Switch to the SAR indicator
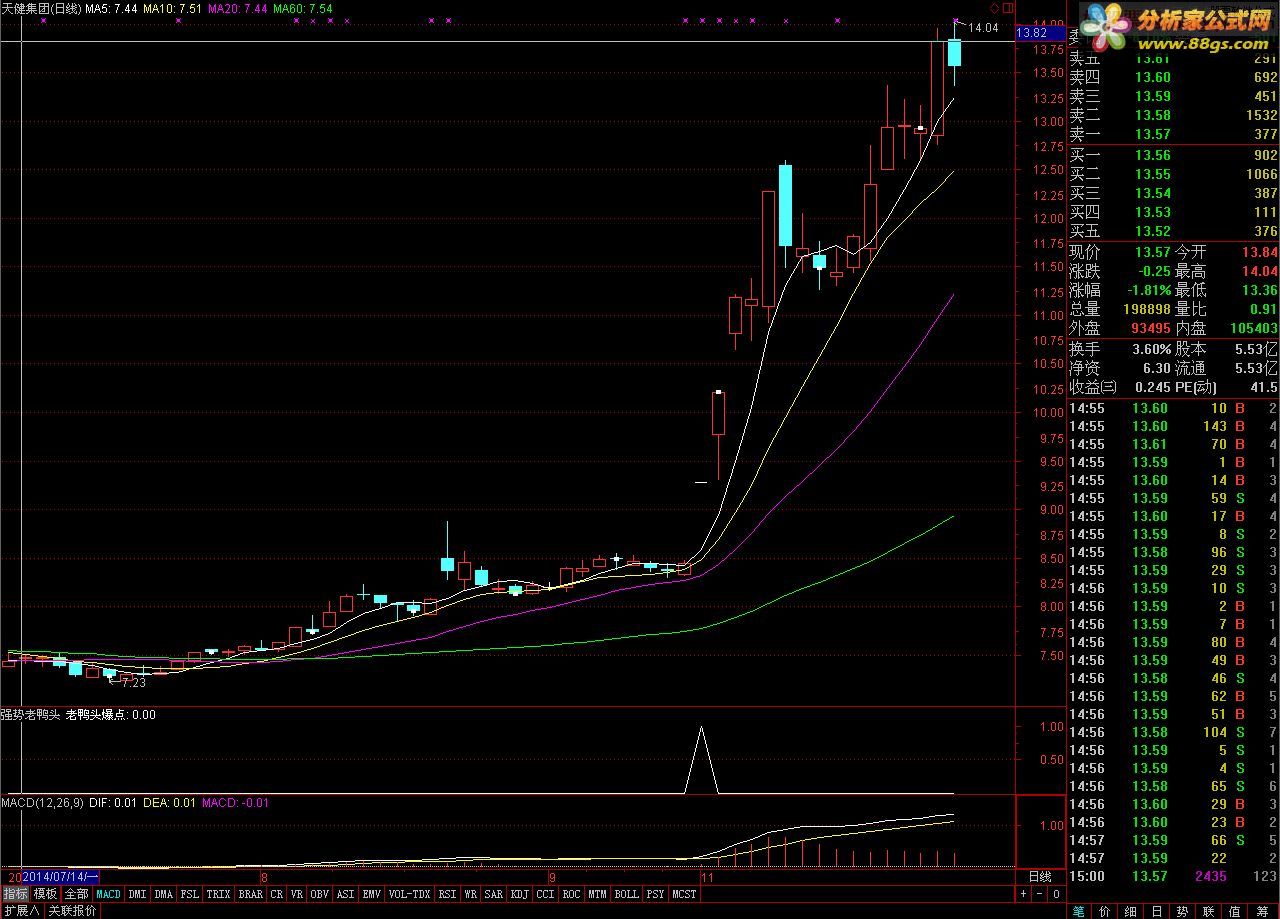This screenshot has height=919, width=1280. (494, 894)
